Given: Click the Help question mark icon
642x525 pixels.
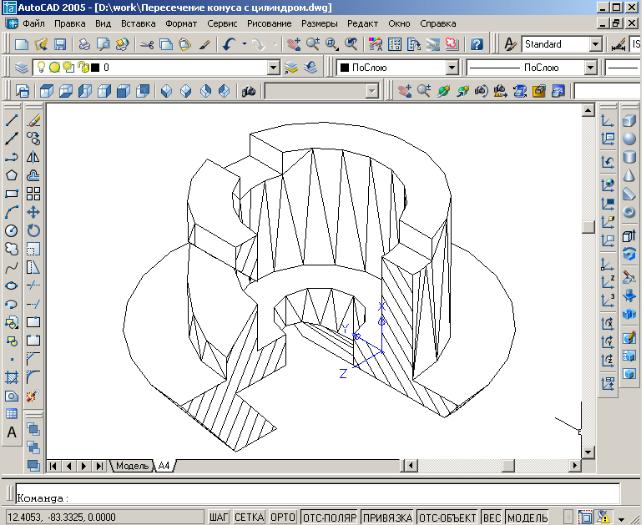Looking at the screenshot, I should [x=477, y=44].
